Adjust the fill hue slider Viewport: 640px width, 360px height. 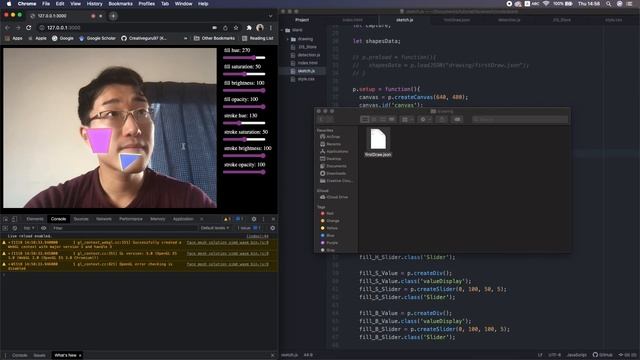click(x=244, y=58)
